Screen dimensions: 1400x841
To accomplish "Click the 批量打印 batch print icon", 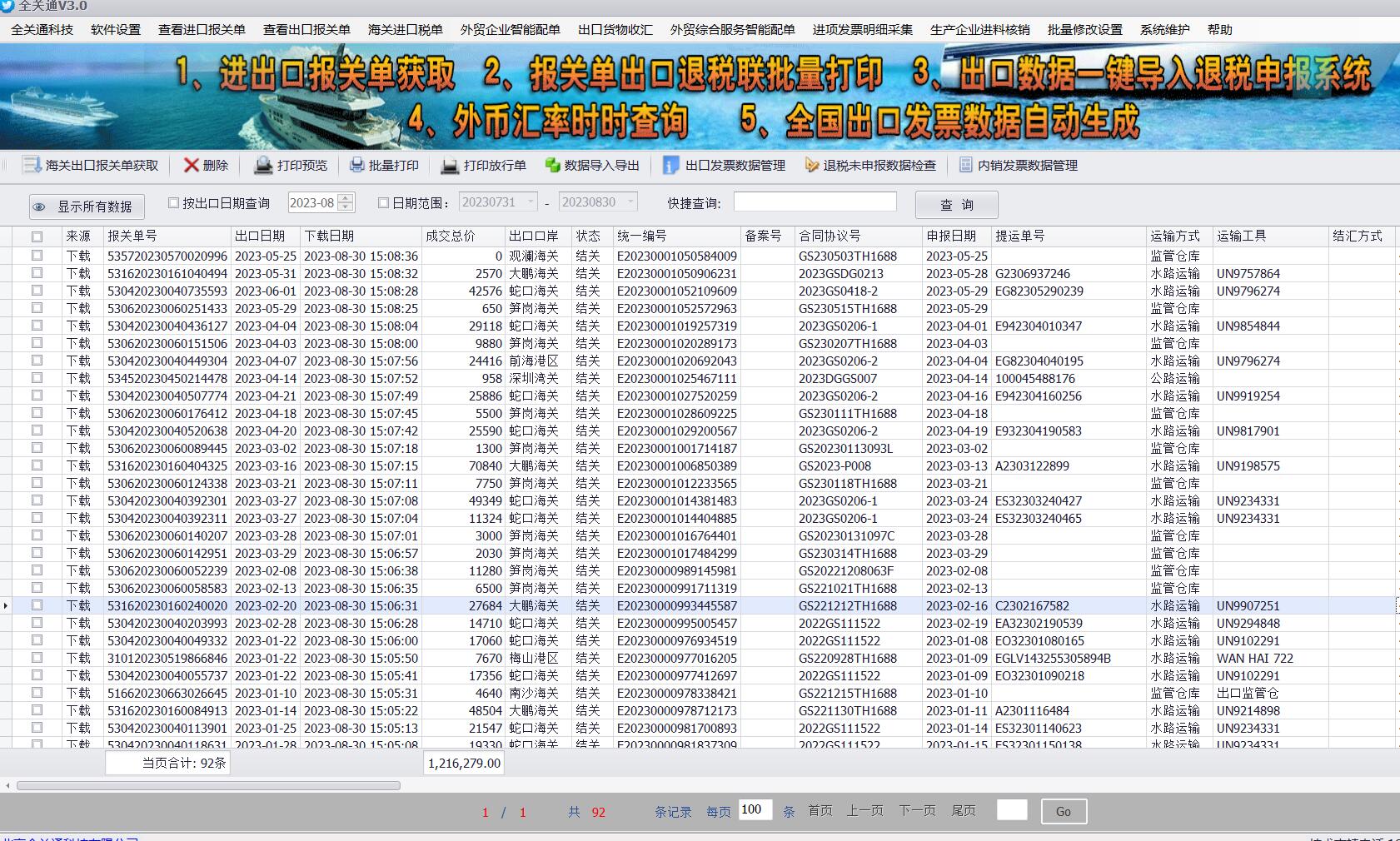I will point(357,165).
